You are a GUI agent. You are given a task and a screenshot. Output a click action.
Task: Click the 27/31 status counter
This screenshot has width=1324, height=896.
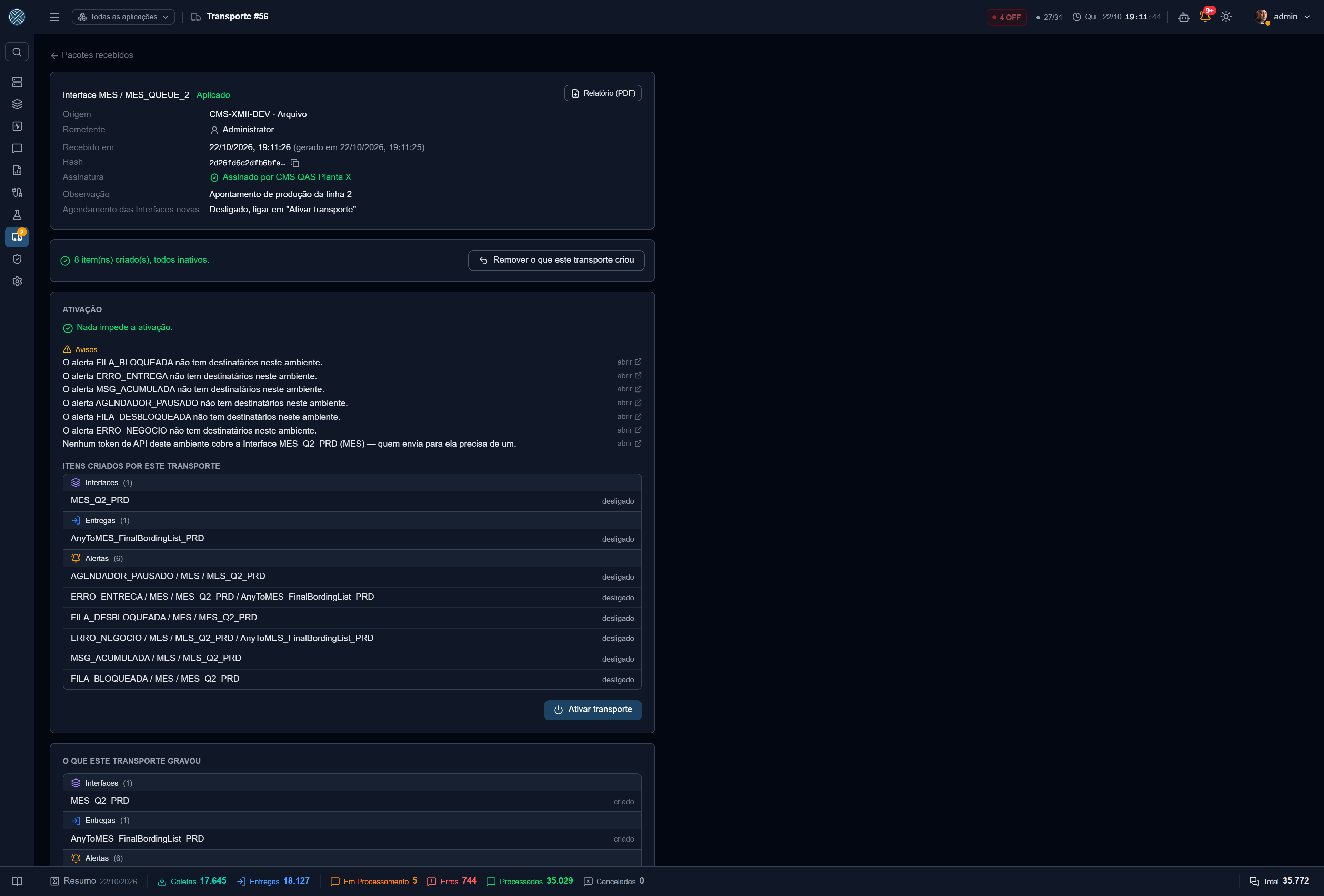click(x=1049, y=17)
